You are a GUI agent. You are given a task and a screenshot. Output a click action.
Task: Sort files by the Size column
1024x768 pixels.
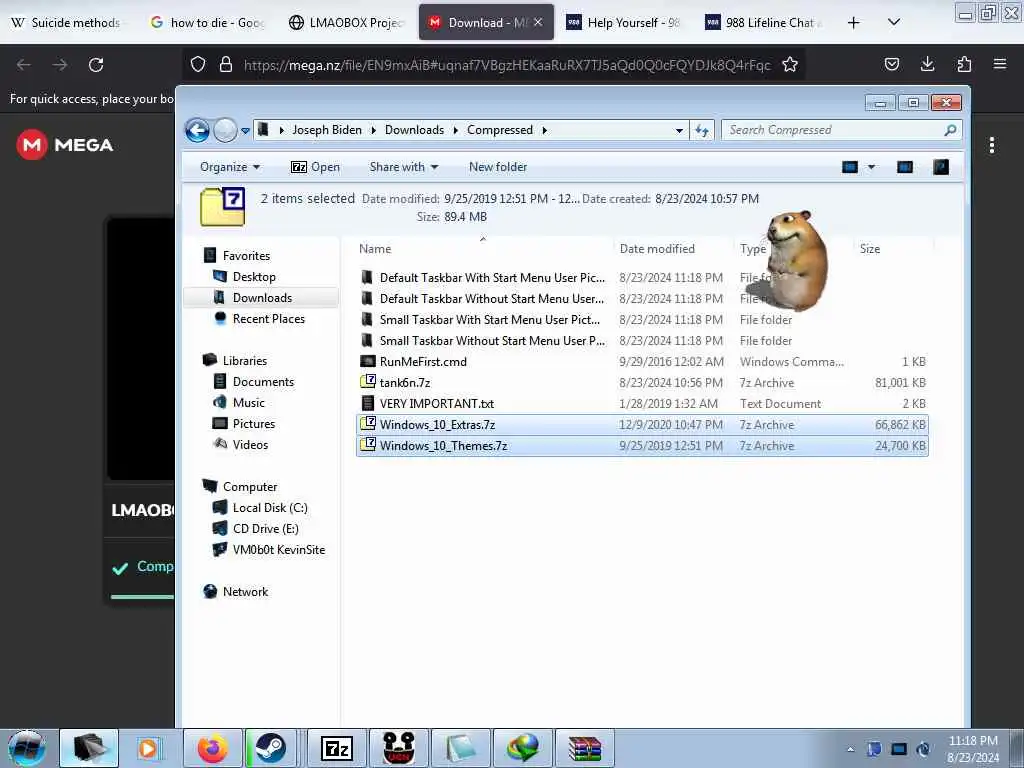(x=870, y=249)
